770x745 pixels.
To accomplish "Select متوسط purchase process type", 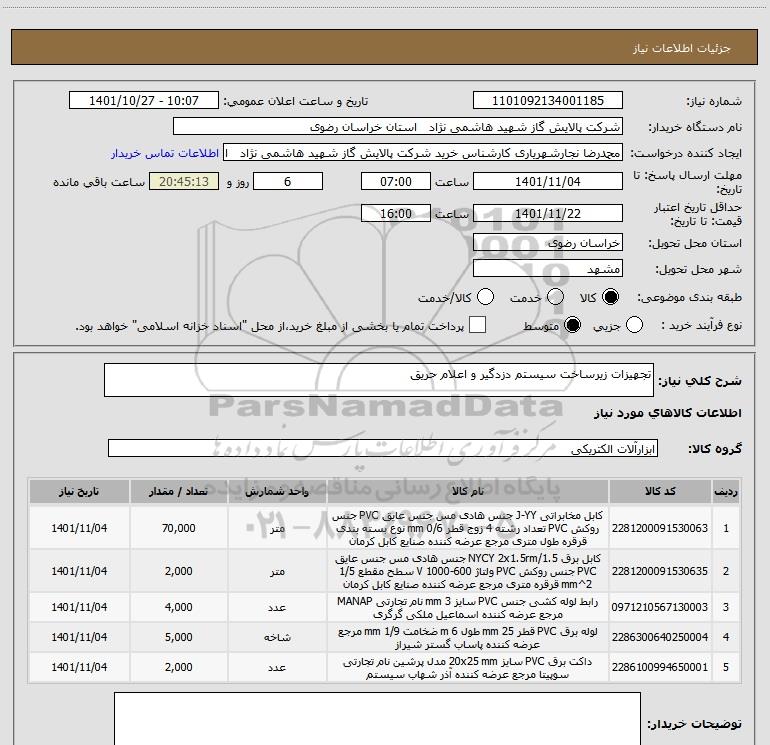I will 574,325.
